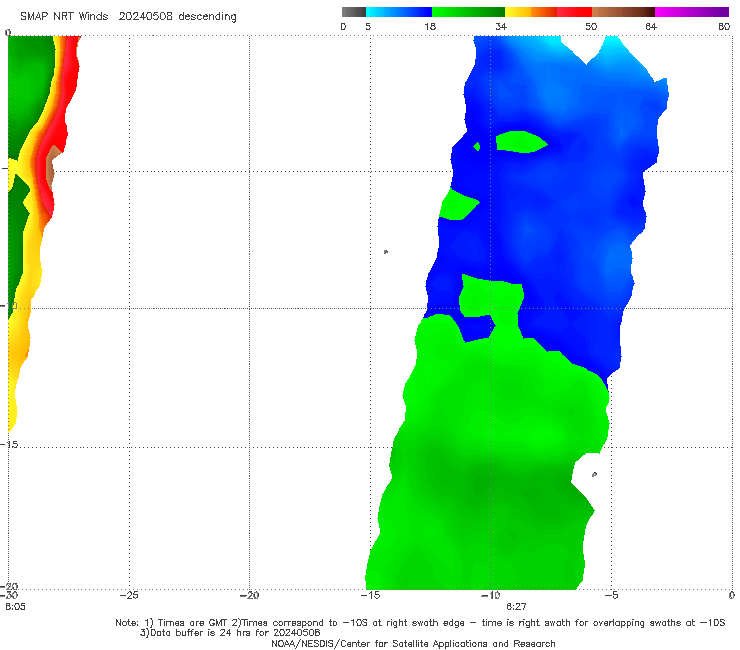
Task: Click the colorbar tick label '80'
Action: (724, 27)
